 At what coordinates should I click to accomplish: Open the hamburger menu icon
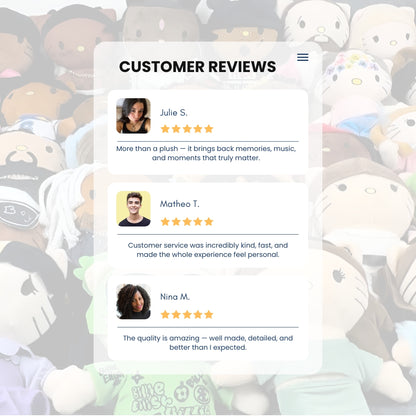coord(303,57)
